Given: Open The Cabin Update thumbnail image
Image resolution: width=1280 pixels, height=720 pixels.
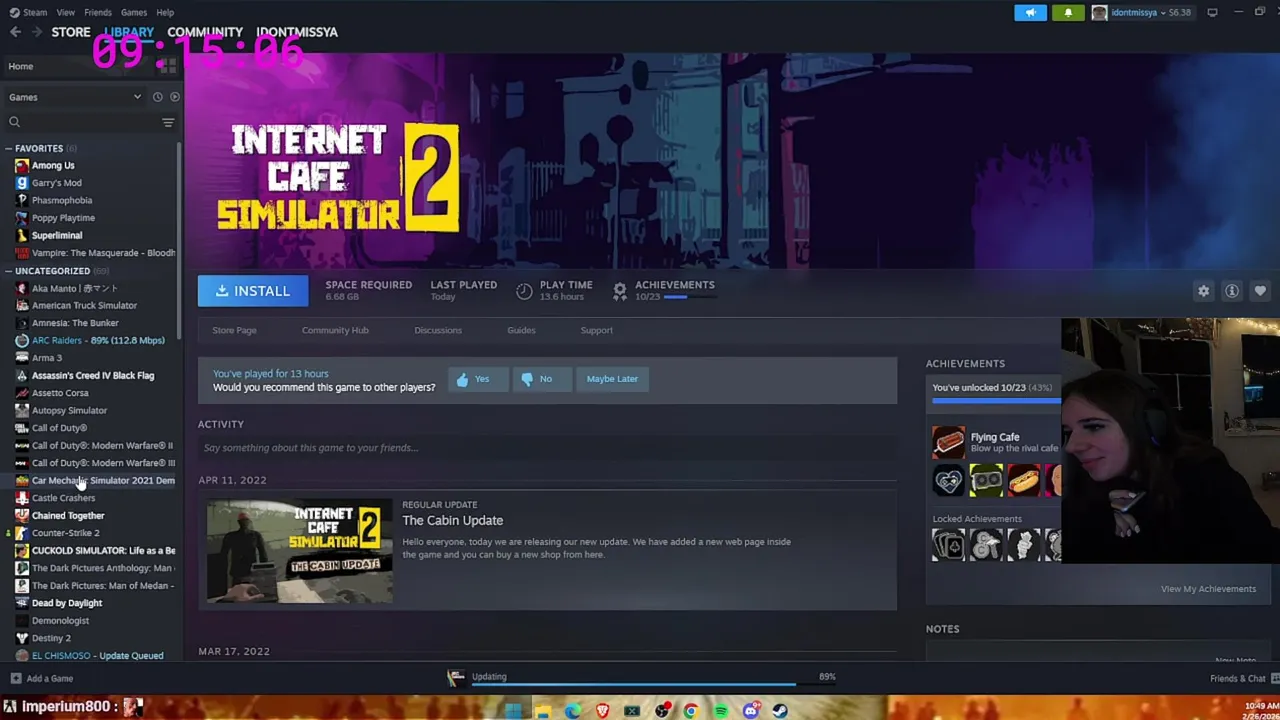Looking at the screenshot, I should (x=300, y=552).
